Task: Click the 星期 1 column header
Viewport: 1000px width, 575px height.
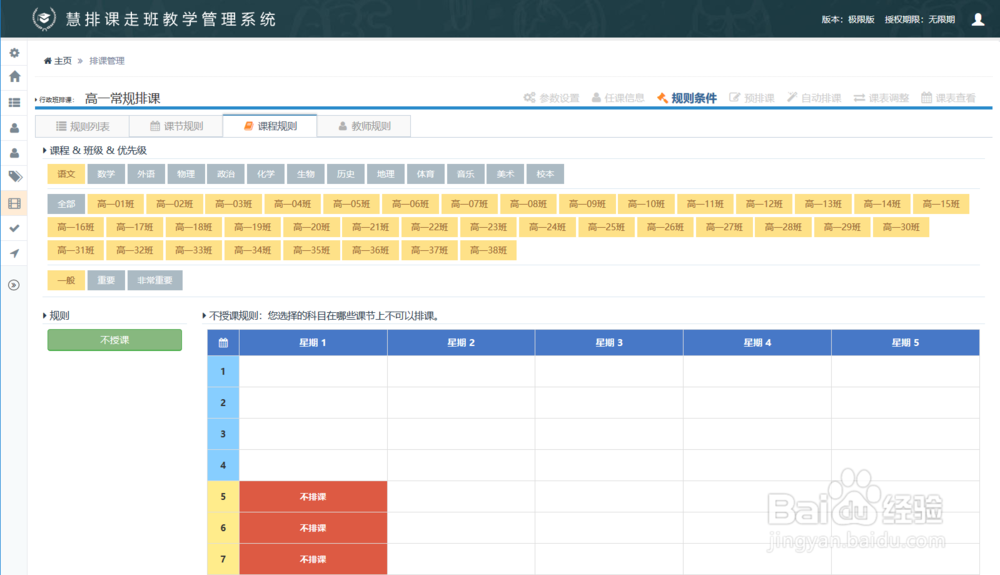Action: [313, 343]
